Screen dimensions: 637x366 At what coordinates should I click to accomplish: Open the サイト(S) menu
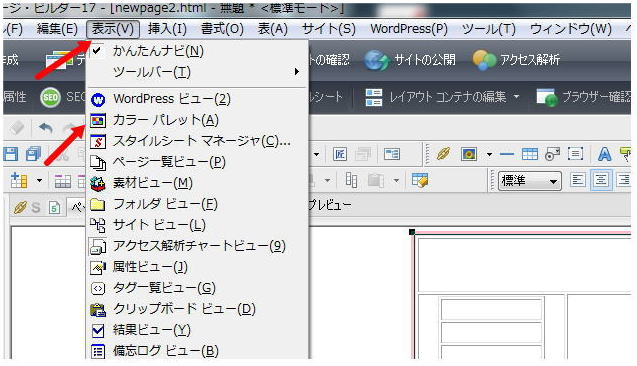(329, 29)
